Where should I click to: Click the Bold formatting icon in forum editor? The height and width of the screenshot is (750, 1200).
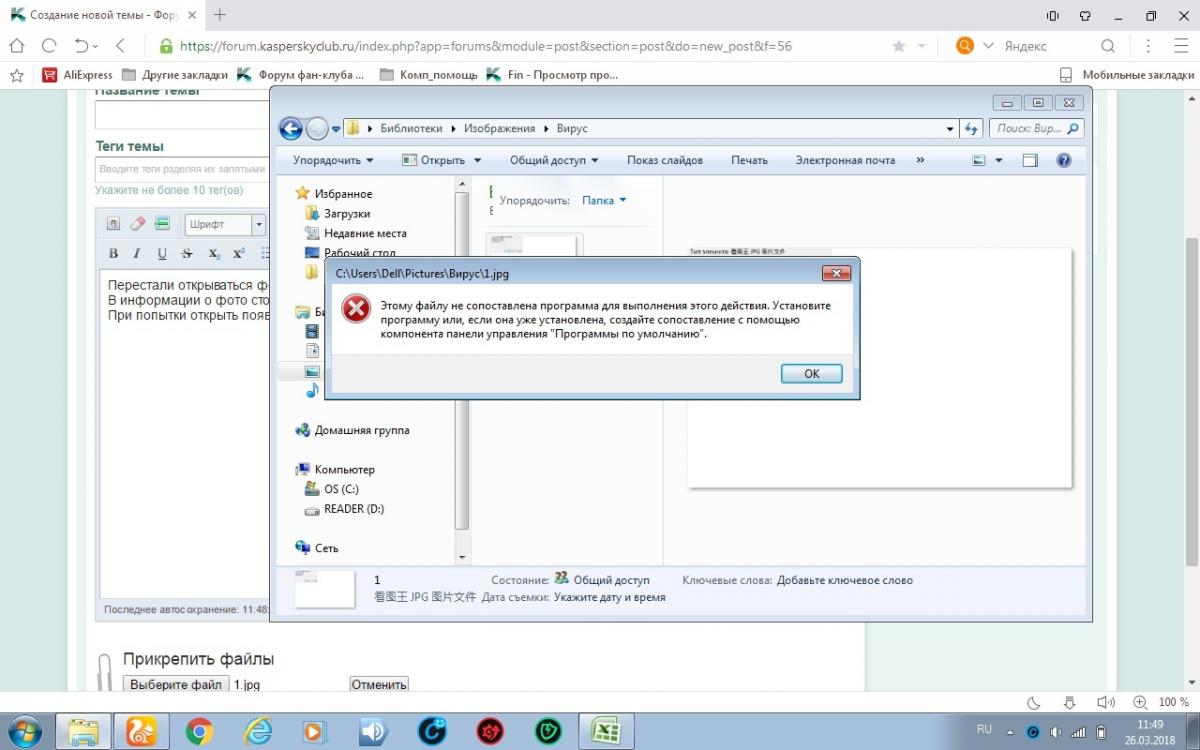click(x=113, y=254)
